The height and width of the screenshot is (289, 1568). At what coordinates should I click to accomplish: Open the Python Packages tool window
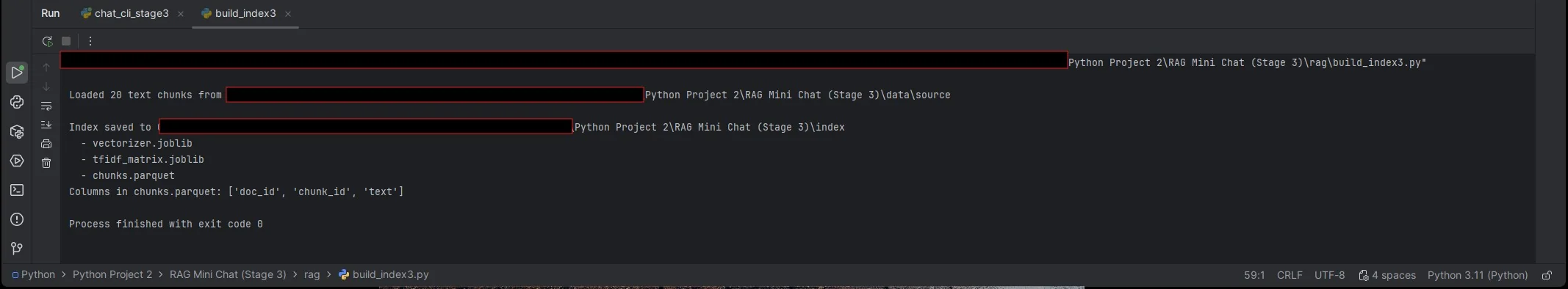point(17,131)
